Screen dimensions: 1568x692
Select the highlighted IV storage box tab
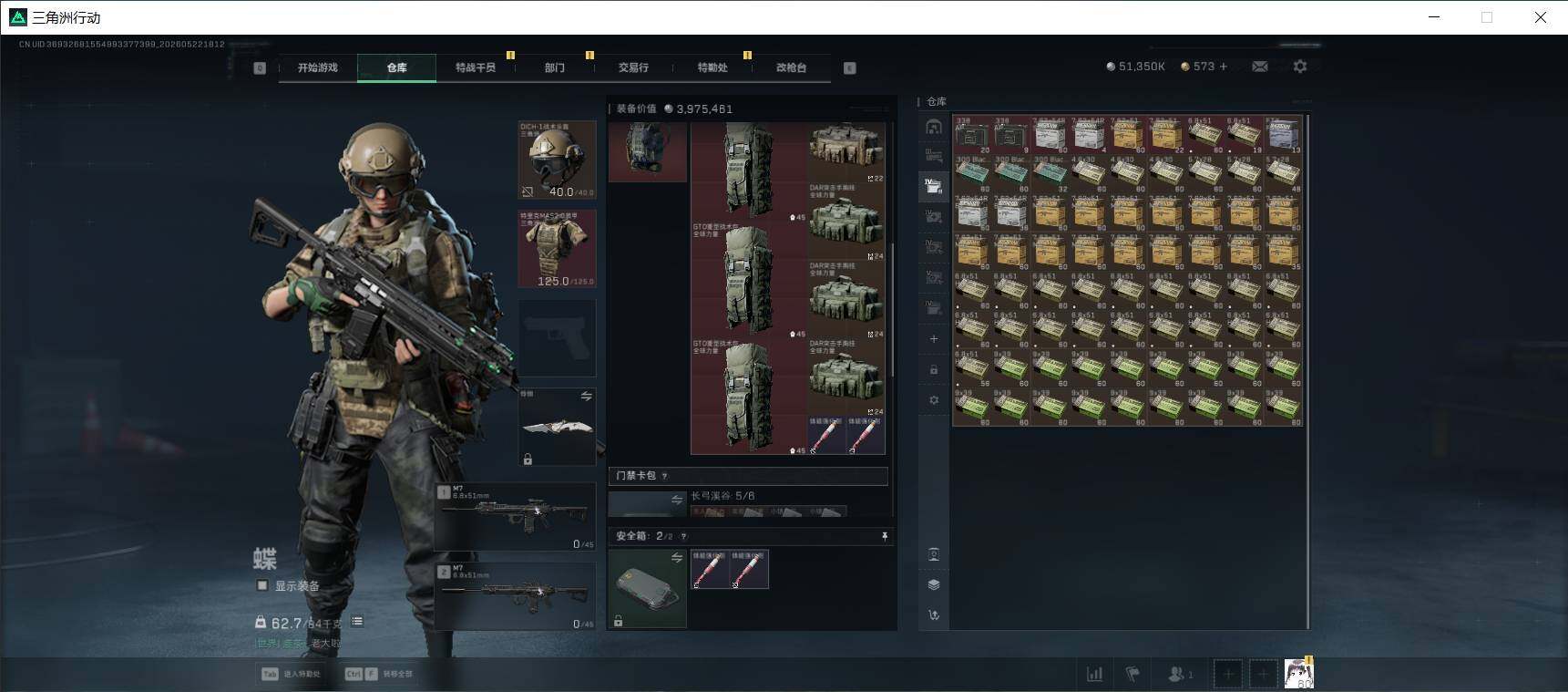[x=933, y=186]
